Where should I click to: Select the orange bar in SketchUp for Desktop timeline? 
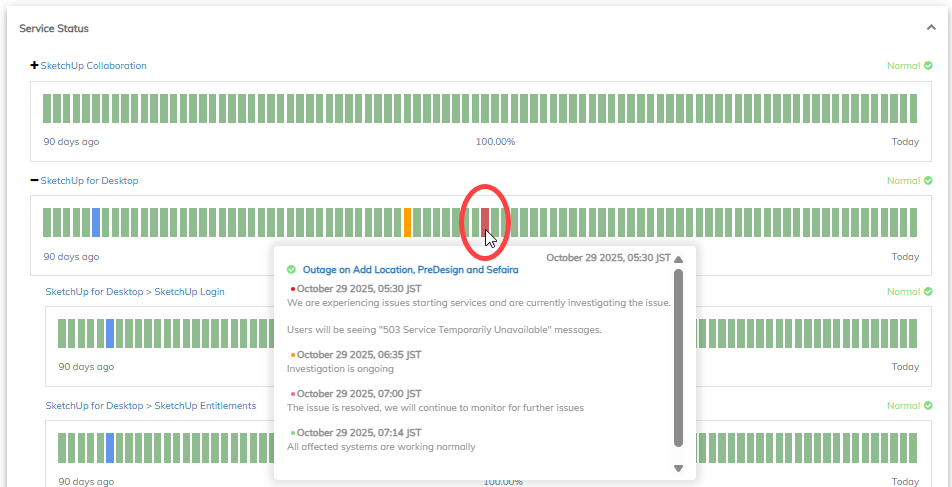pos(407,222)
